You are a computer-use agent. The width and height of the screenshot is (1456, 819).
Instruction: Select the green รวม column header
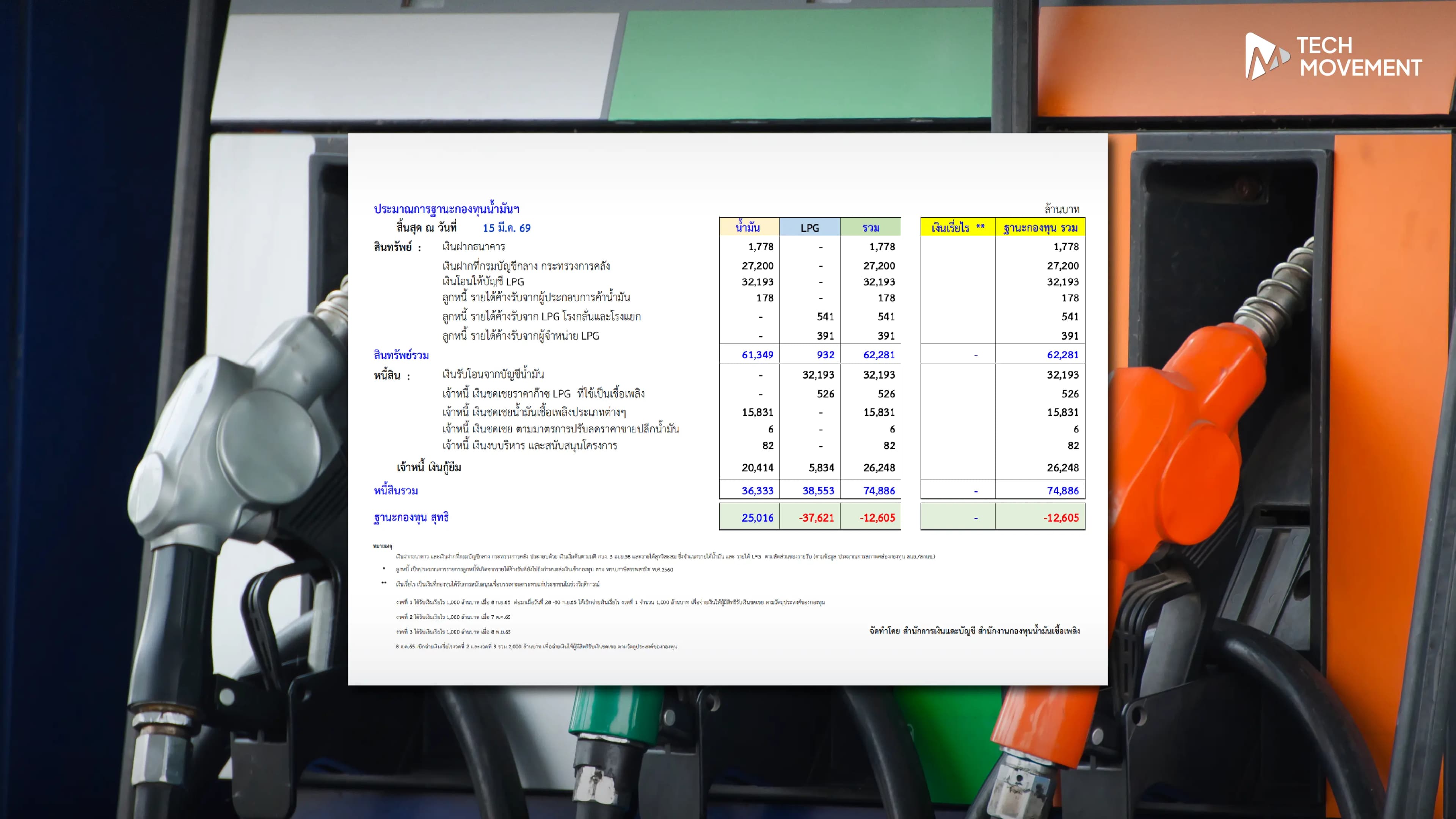click(x=871, y=227)
